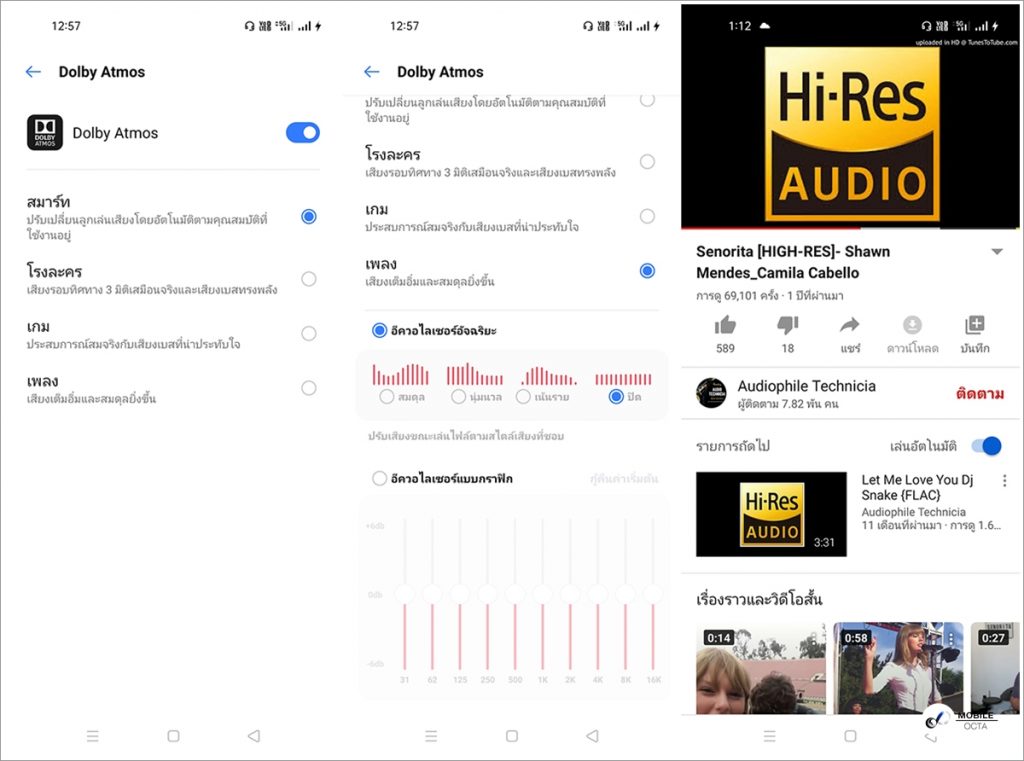The image size is (1024, 761).
Task: Tap the ดาวน์โหลด download icon
Action: pyautogui.click(x=912, y=325)
